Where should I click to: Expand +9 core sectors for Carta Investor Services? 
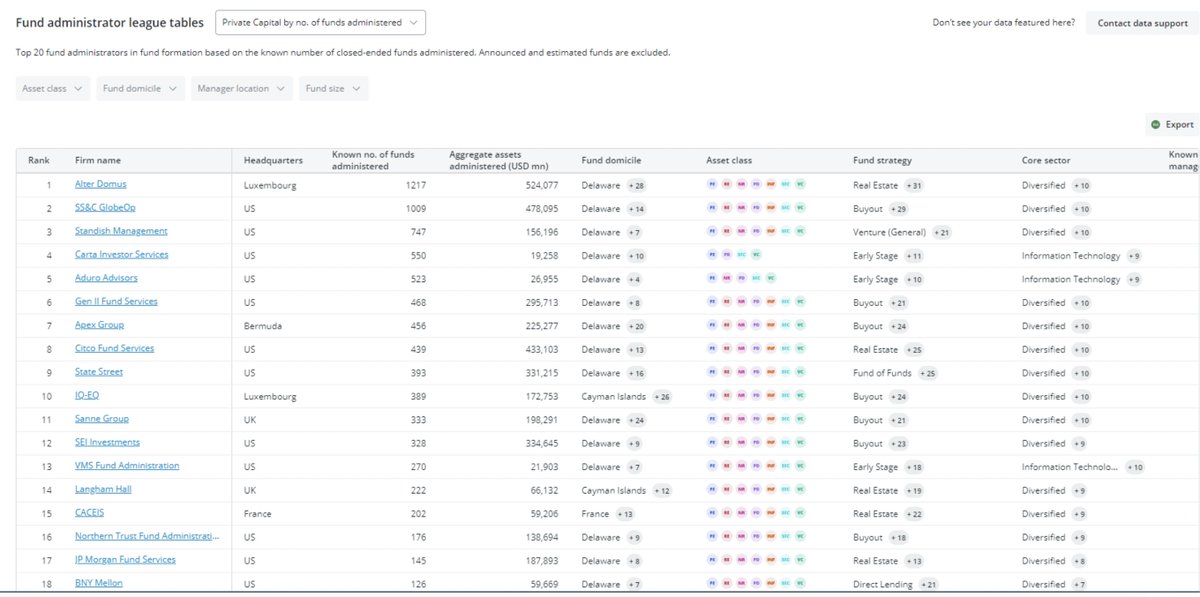pyautogui.click(x=1134, y=256)
